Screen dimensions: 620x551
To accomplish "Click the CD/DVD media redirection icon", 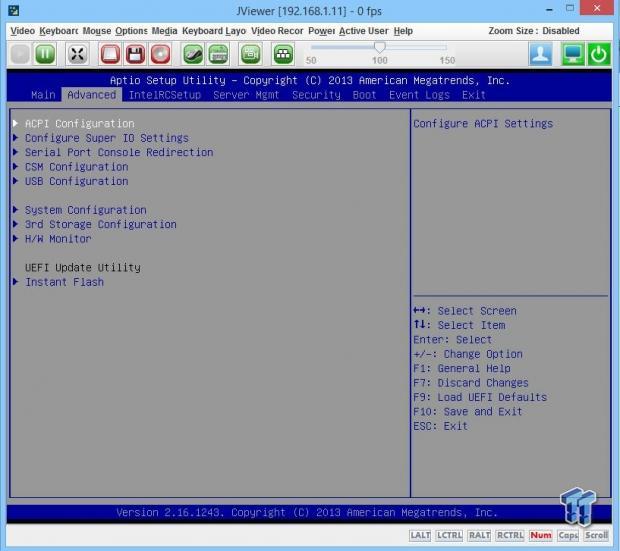I will pyautogui.click(x=160, y=54).
